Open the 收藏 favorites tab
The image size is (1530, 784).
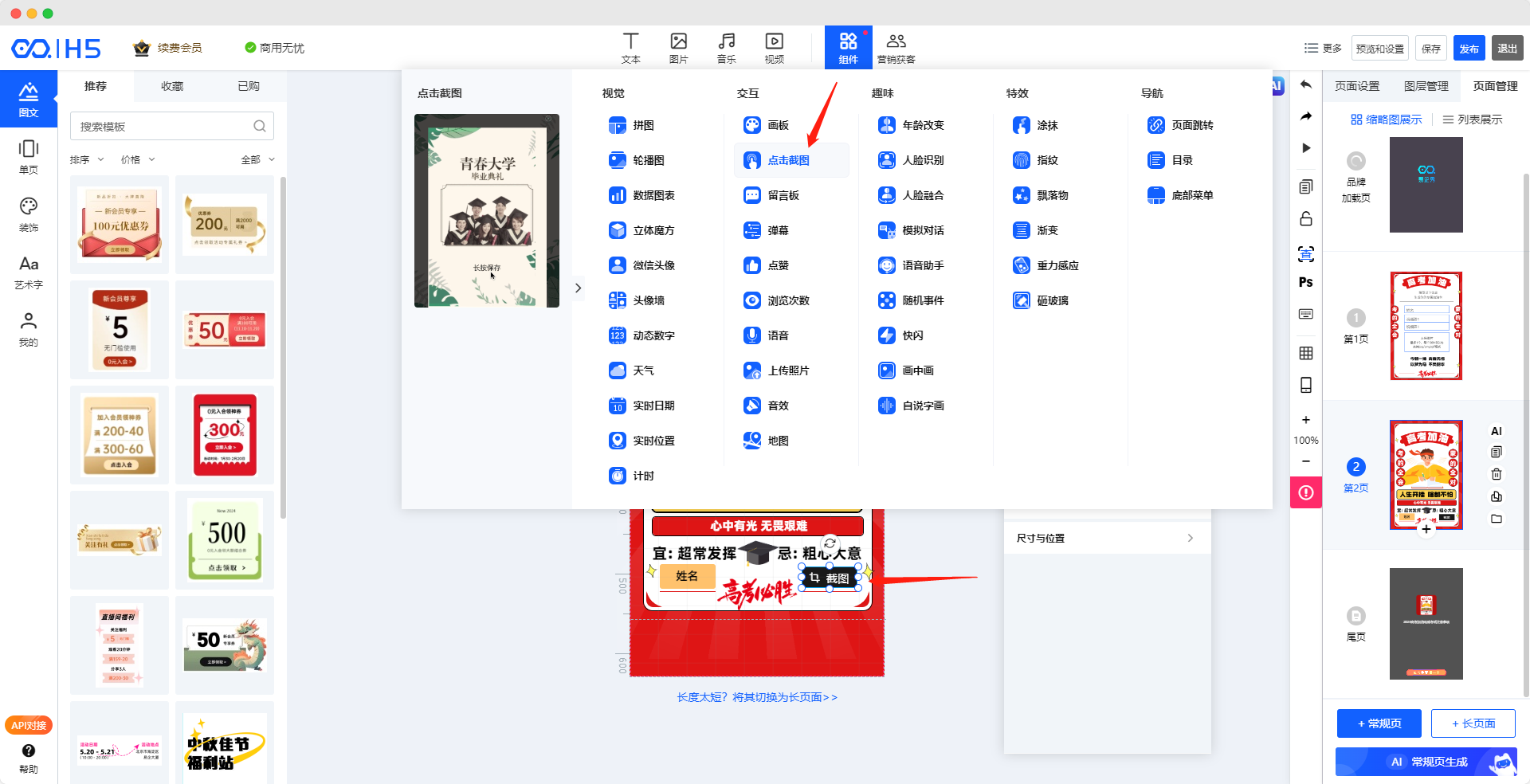pos(172,86)
